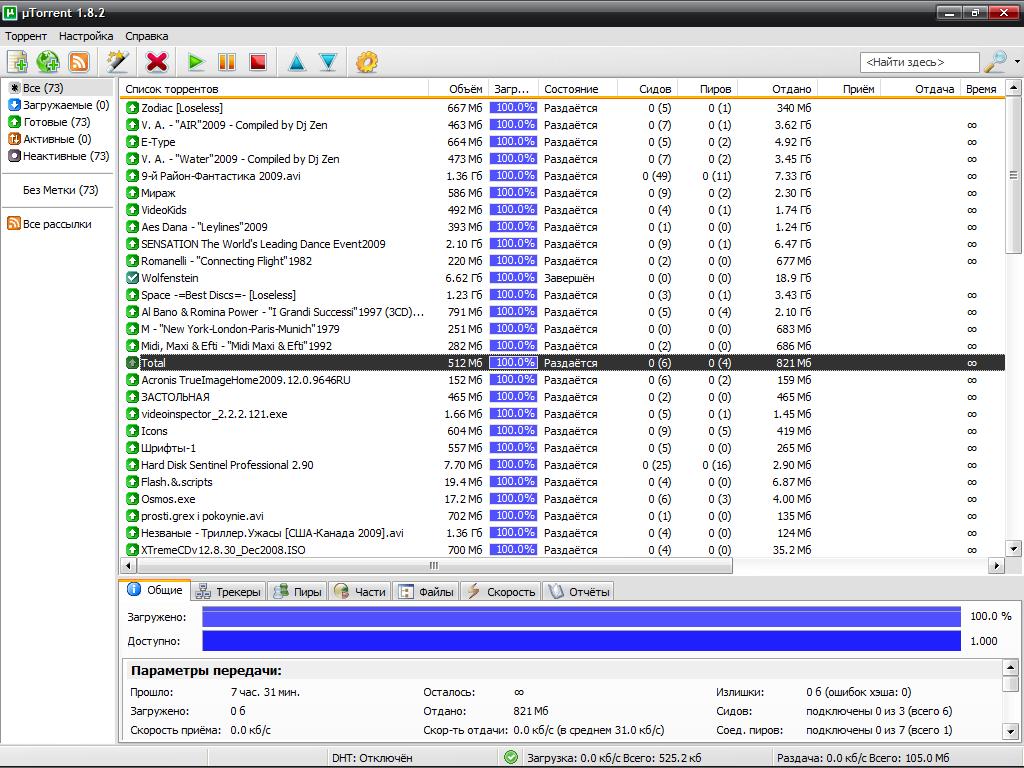Switch to the Пиры tab
The width and height of the screenshot is (1024, 768).
click(x=297, y=592)
